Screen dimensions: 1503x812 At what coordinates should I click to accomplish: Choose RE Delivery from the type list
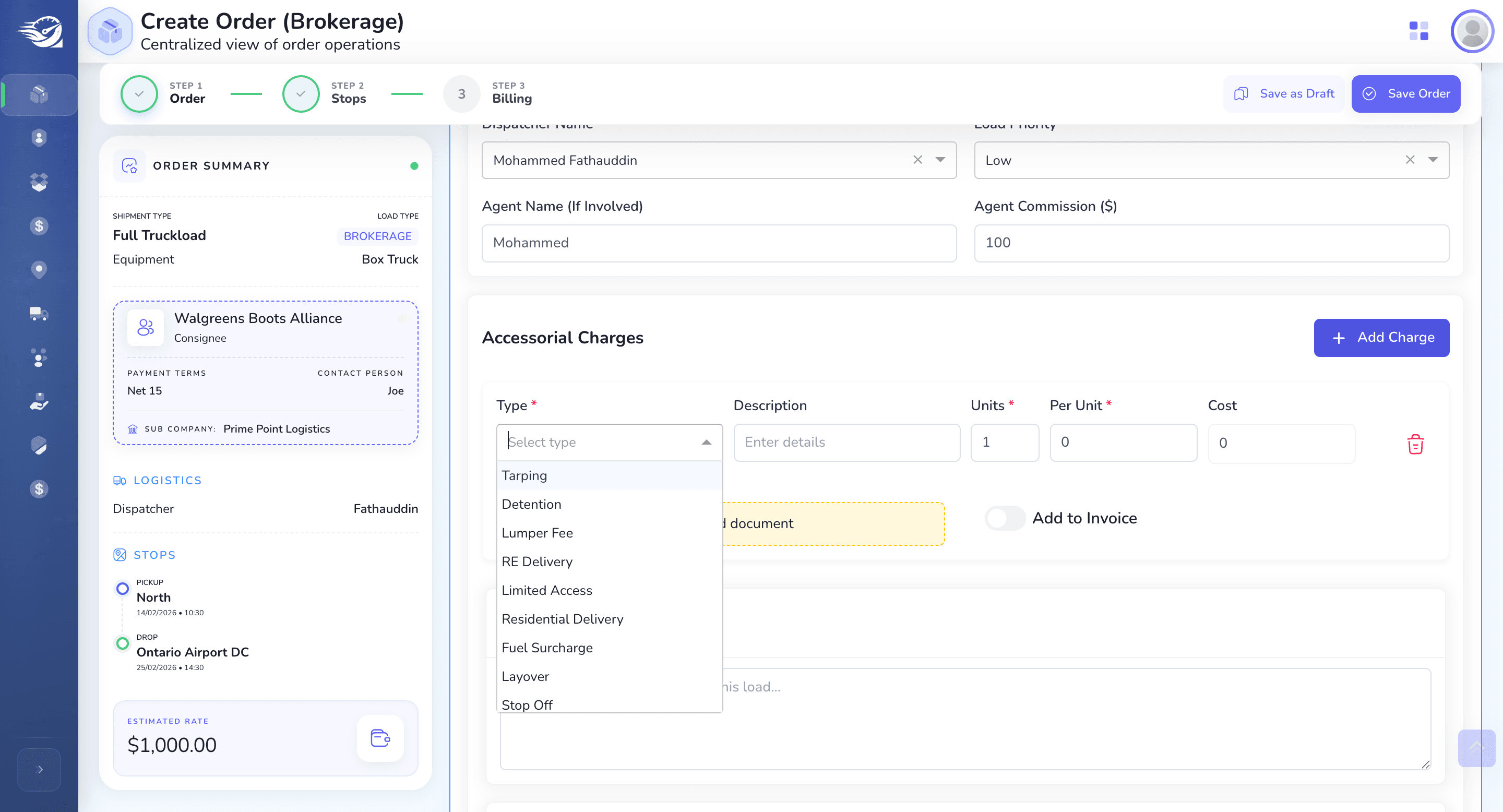tap(609, 561)
